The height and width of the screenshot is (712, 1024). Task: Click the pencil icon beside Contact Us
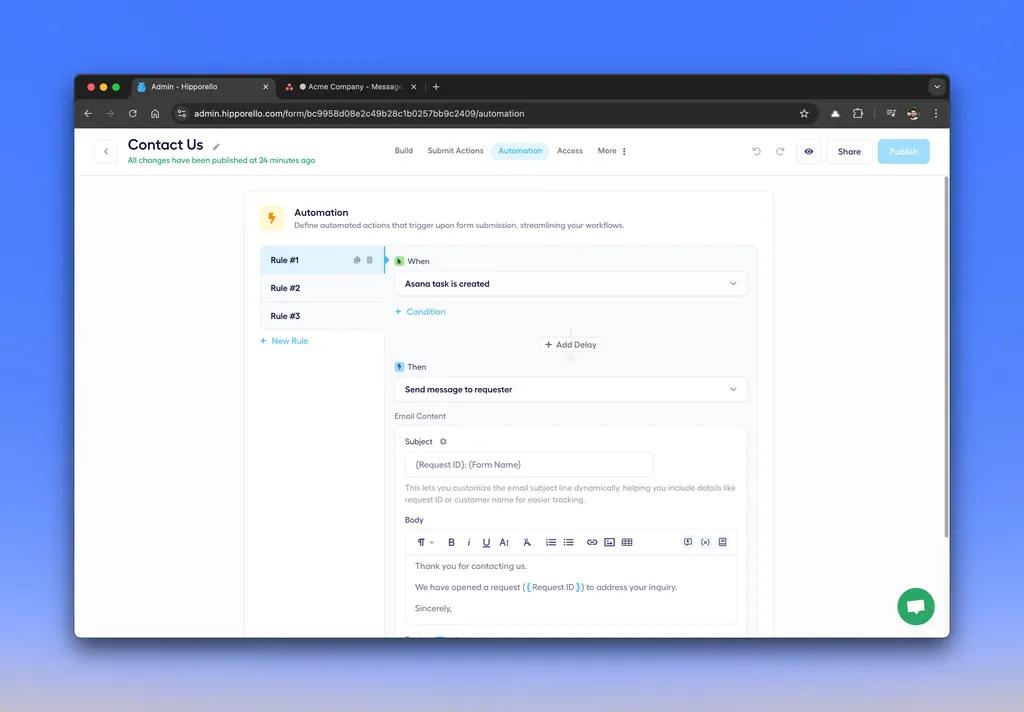tap(216, 146)
